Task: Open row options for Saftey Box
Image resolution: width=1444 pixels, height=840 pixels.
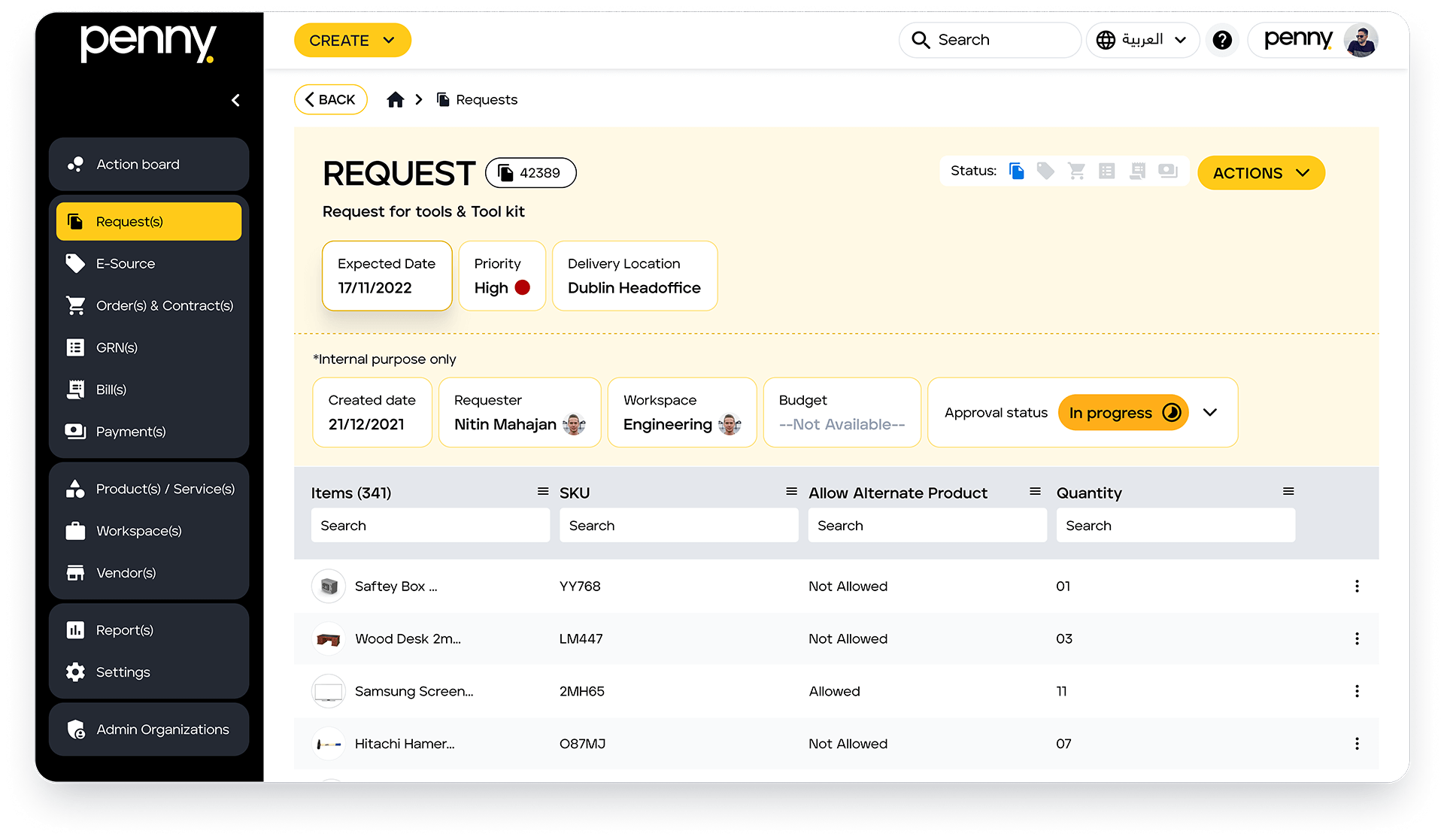Action: 1357,586
